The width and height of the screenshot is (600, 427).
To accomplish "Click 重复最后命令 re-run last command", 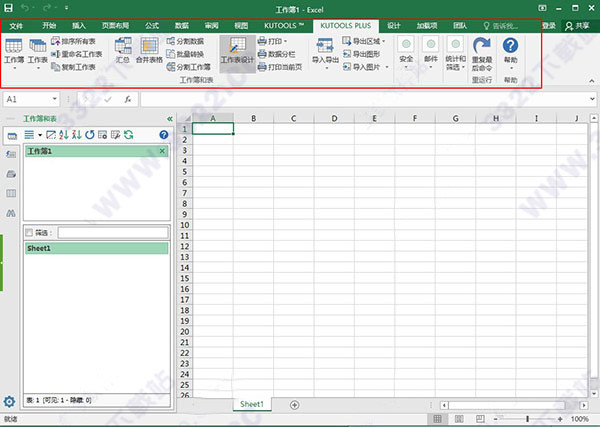I will coord(482,54).
